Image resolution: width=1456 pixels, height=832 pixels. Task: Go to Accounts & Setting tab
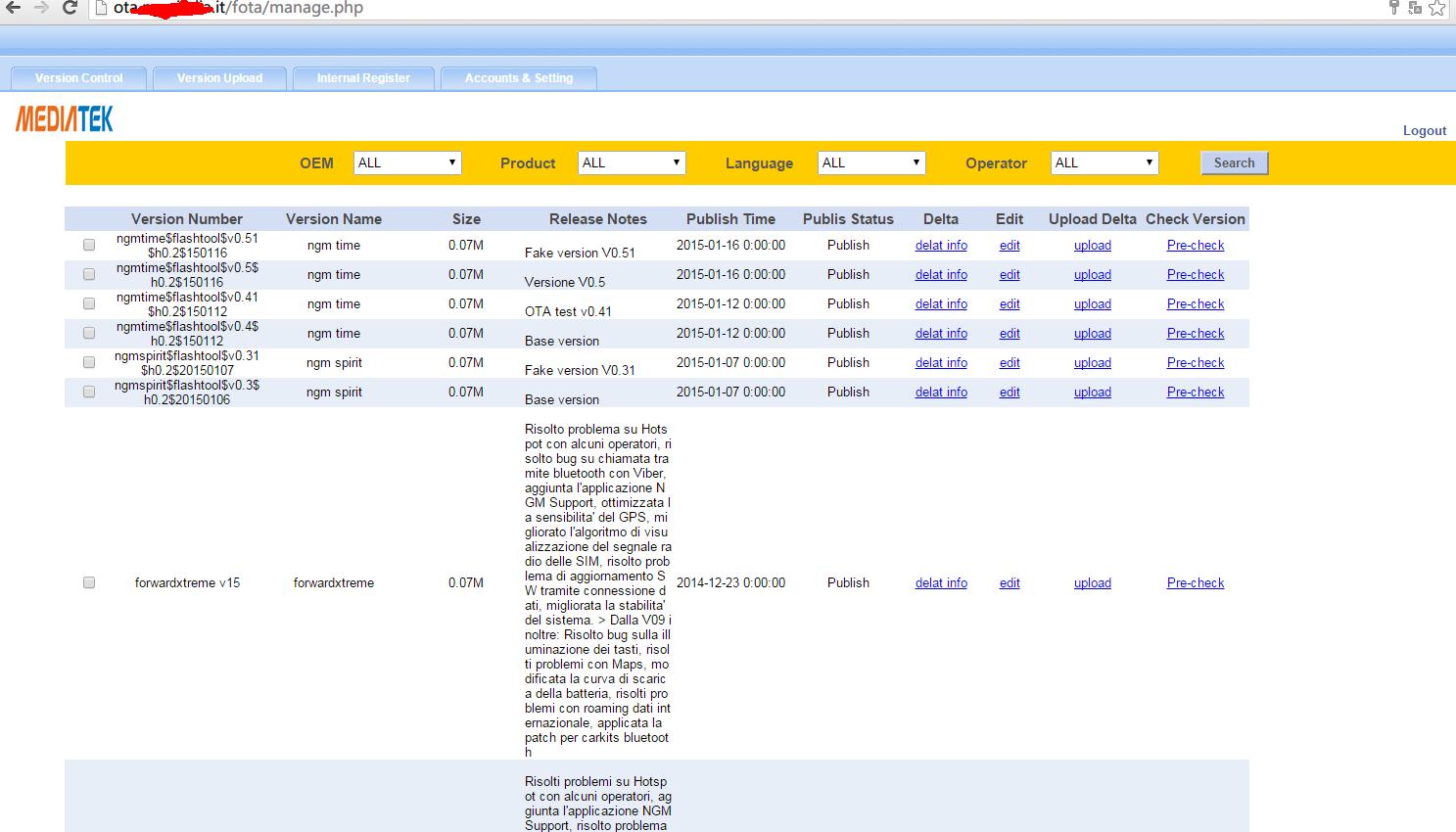[x=519, y=78]
